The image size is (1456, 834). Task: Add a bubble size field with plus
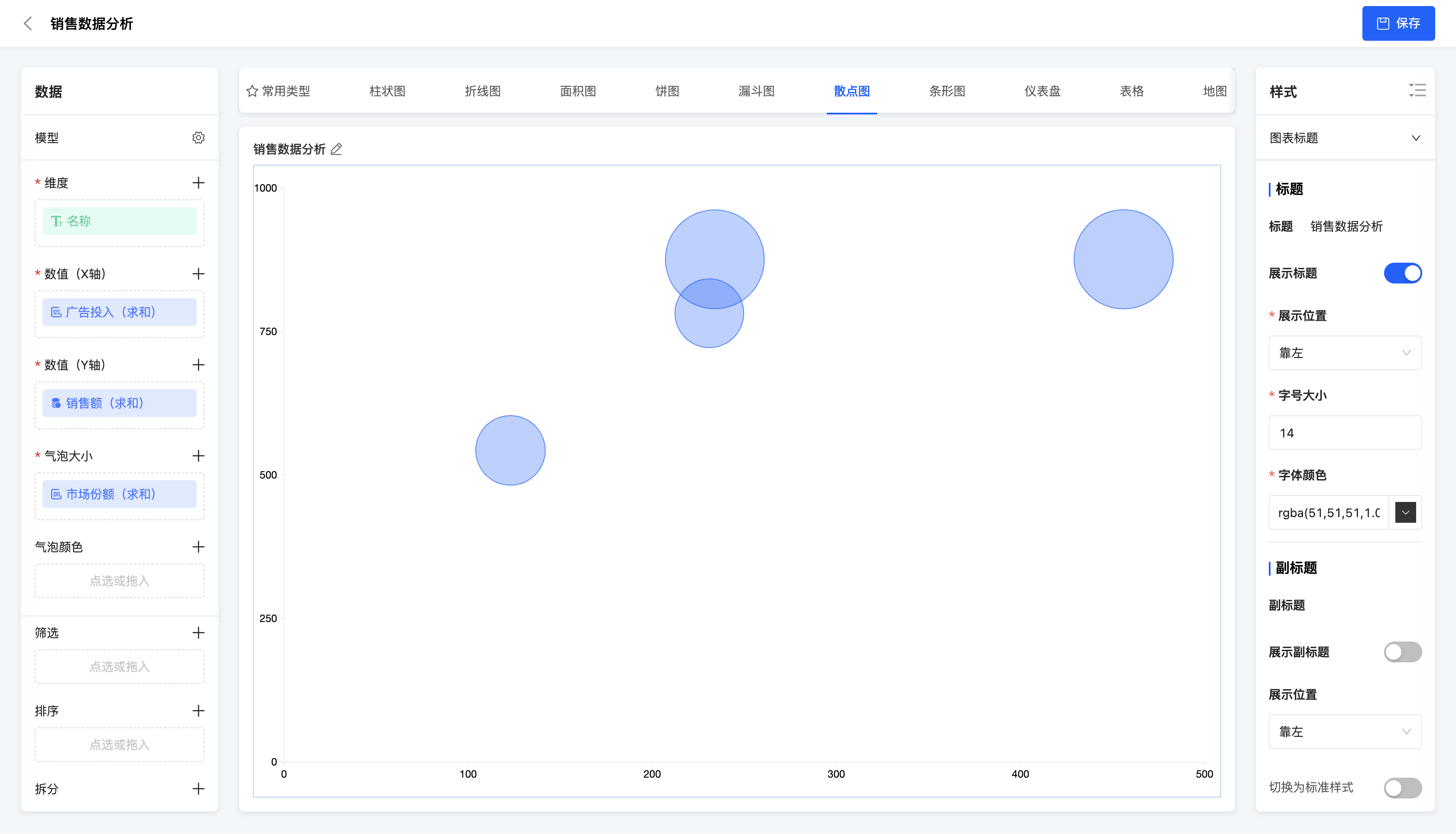tap(198, 456)
